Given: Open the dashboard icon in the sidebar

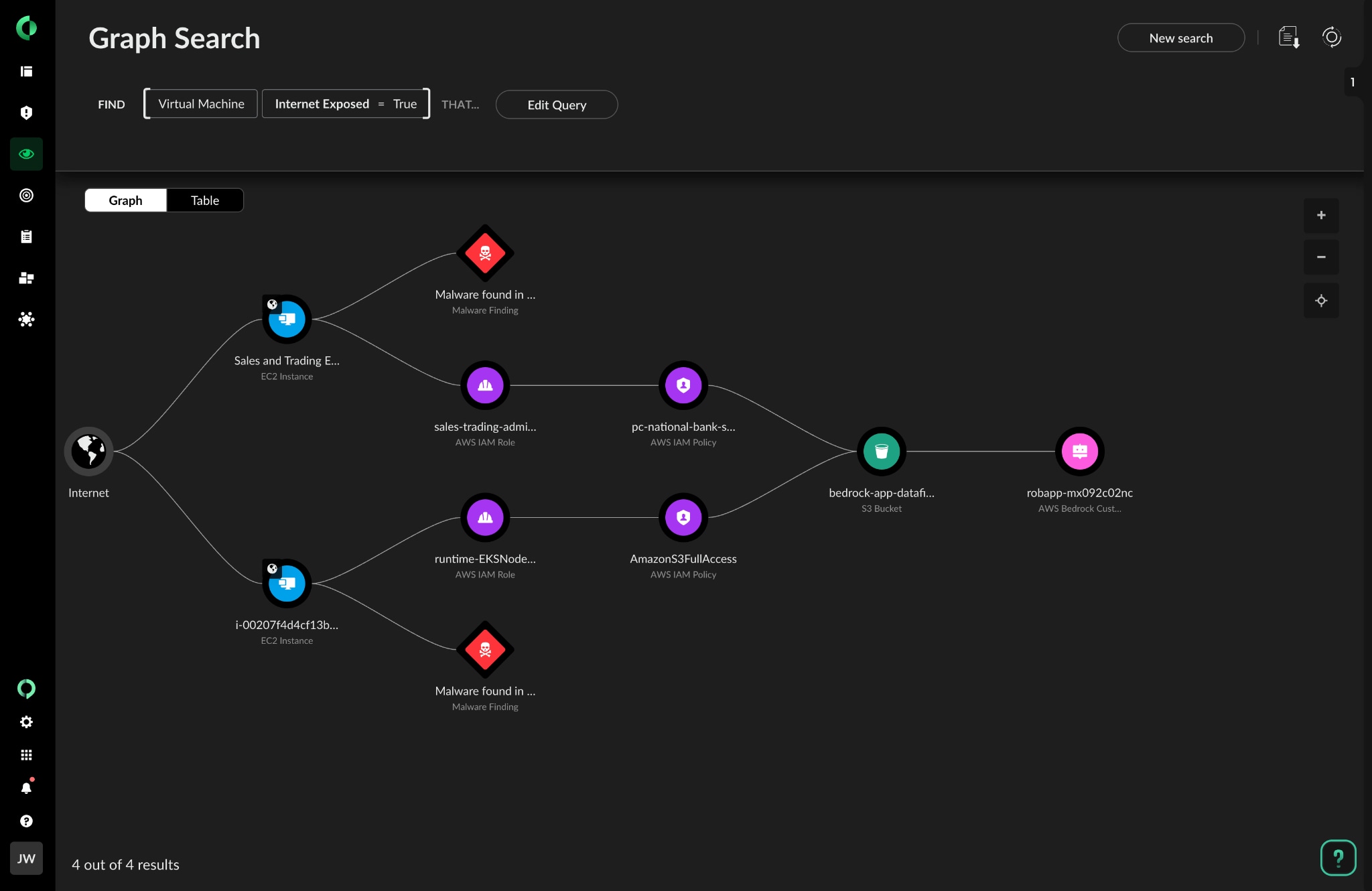Looking at the screenshot, I should (26, 71).
